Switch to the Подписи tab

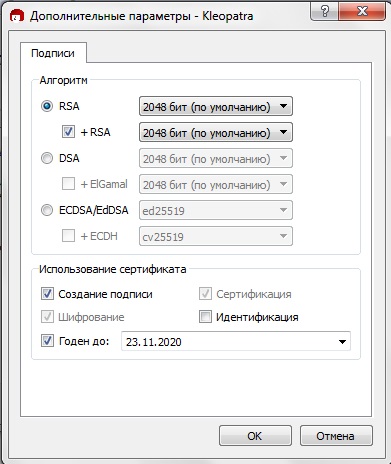(53, 53)
